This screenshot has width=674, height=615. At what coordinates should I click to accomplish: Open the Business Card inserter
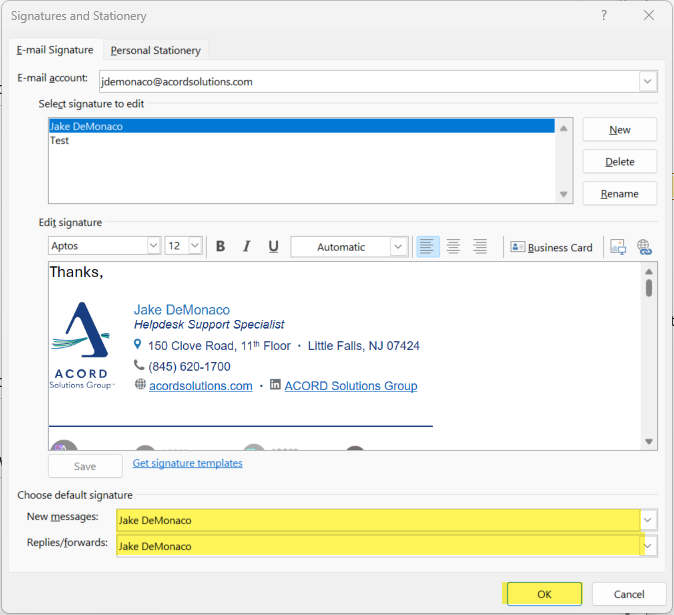click(551, 247)
